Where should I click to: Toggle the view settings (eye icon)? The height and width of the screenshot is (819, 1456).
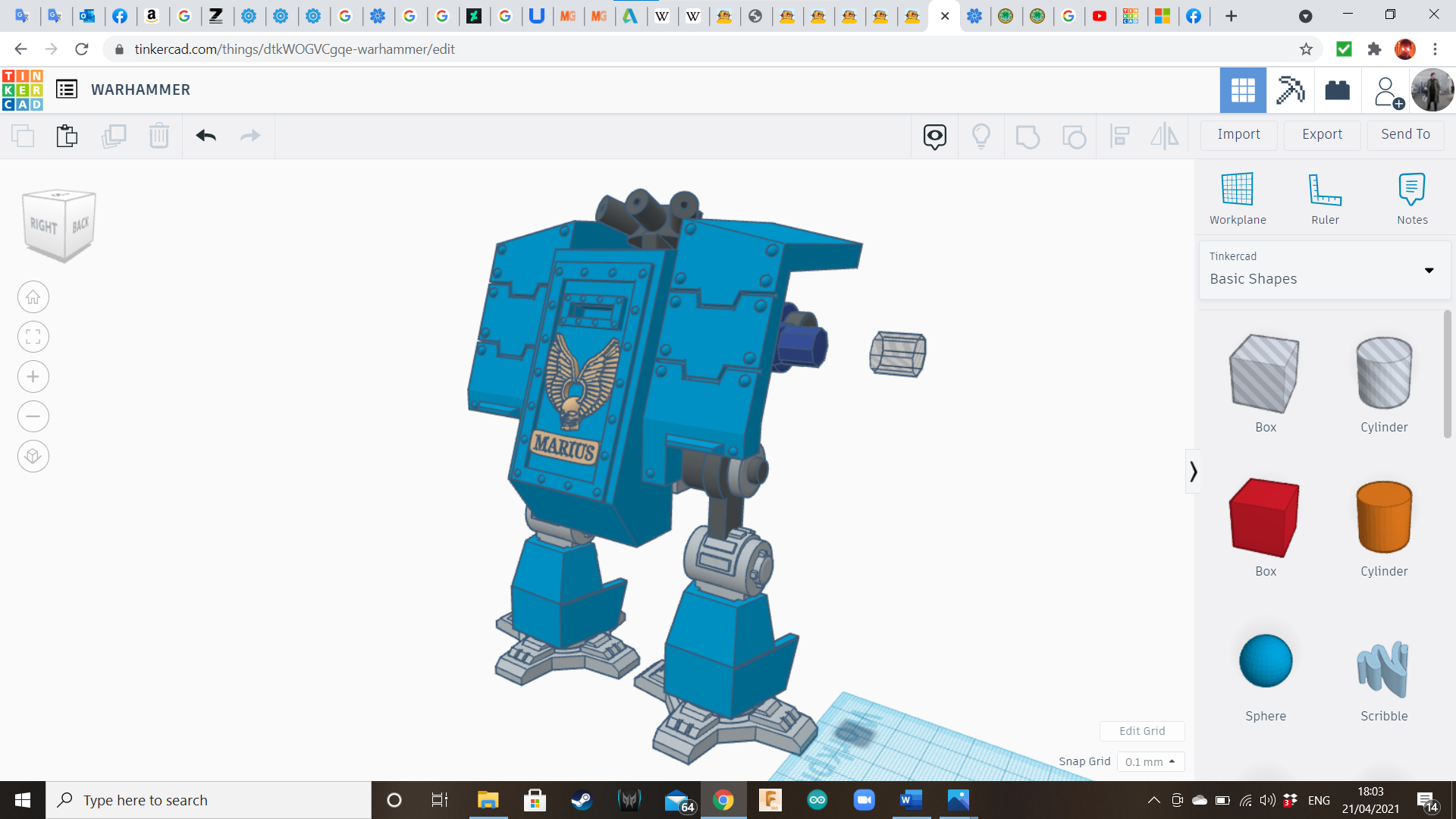coord(934,136)
